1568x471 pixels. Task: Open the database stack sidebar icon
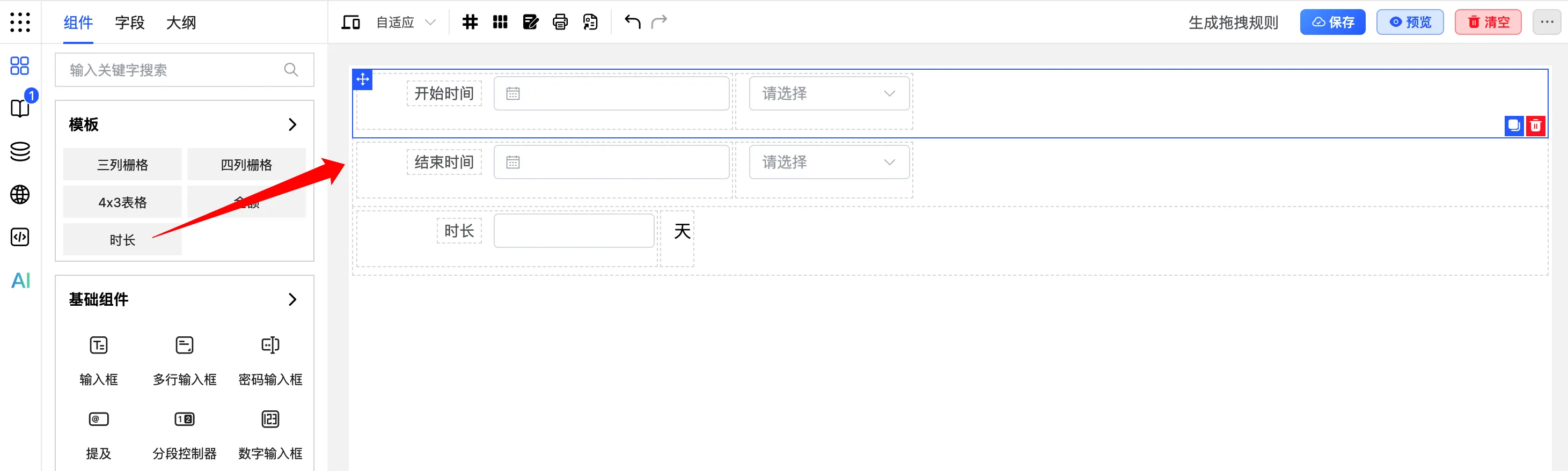pos(20,151)
